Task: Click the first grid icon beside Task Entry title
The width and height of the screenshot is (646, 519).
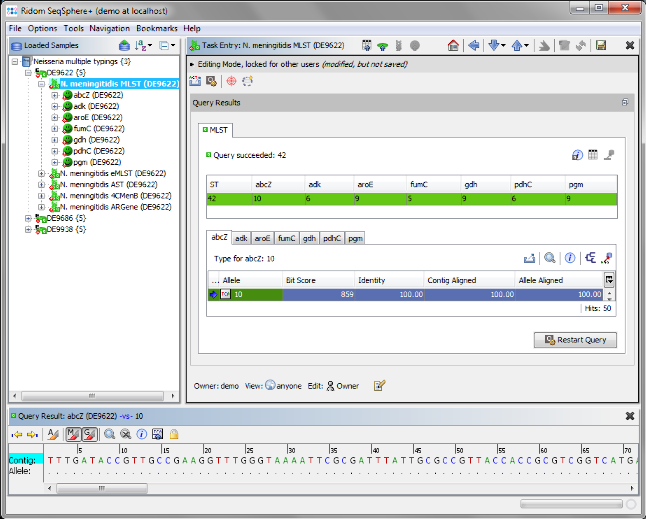Action: (366, 45)
